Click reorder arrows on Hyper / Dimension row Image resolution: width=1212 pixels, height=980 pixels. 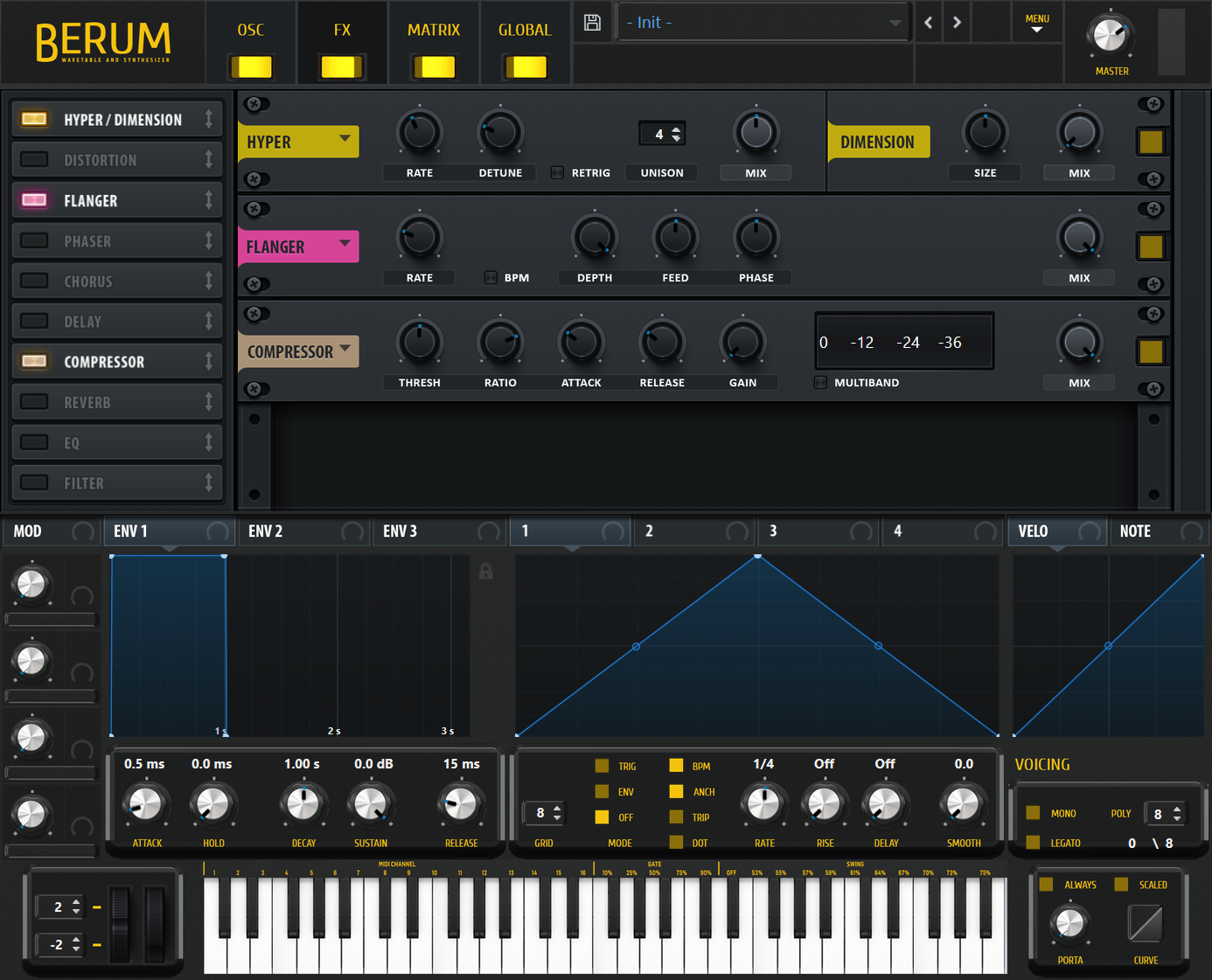coord(208,119)
